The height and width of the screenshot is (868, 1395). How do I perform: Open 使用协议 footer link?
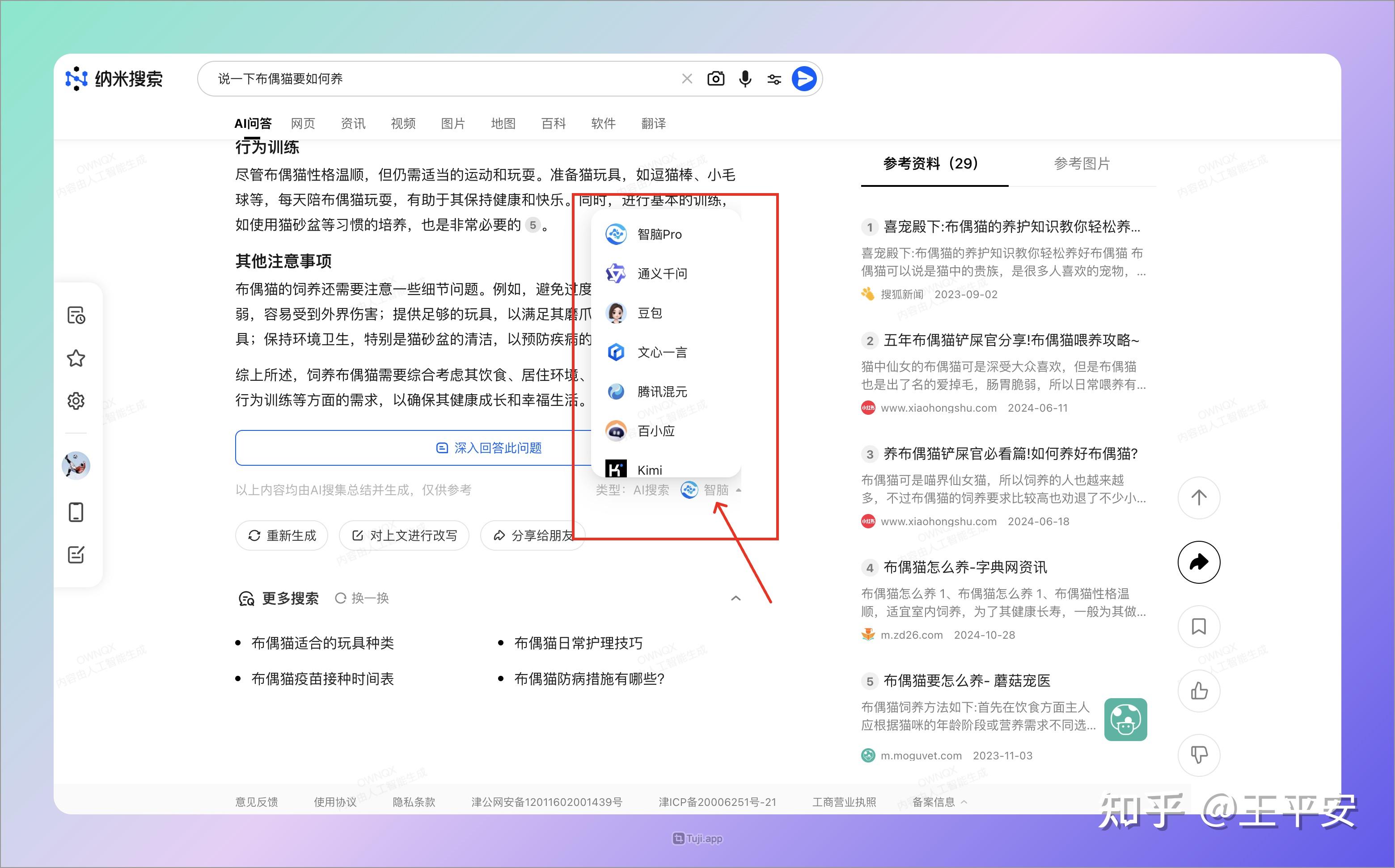coord(335,802)
